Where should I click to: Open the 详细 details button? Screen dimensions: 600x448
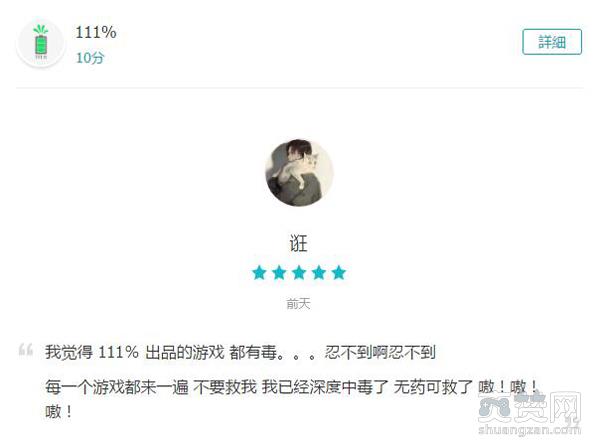[x=552, y=41]
